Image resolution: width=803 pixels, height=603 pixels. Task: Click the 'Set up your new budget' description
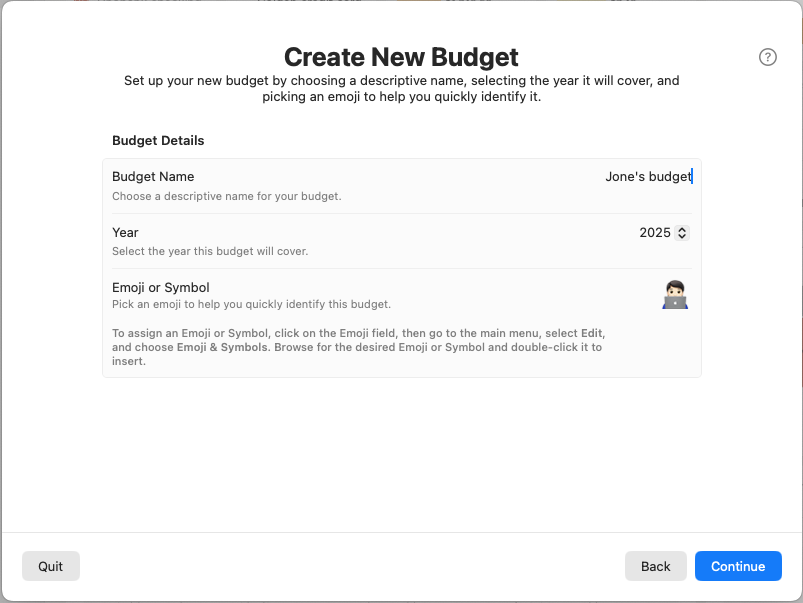402,89
